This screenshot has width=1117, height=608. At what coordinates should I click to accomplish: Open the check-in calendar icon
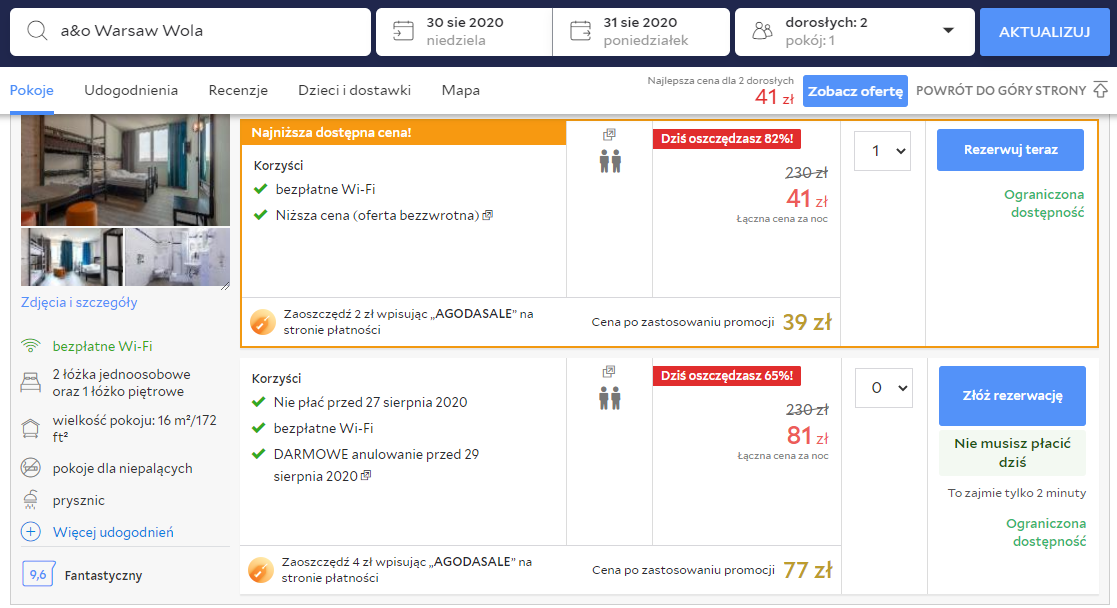403,31
